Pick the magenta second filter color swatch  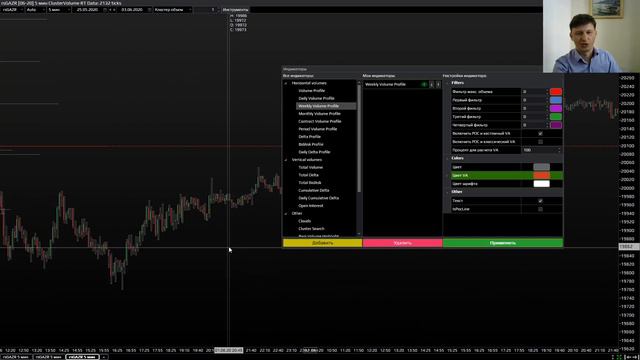556,109
